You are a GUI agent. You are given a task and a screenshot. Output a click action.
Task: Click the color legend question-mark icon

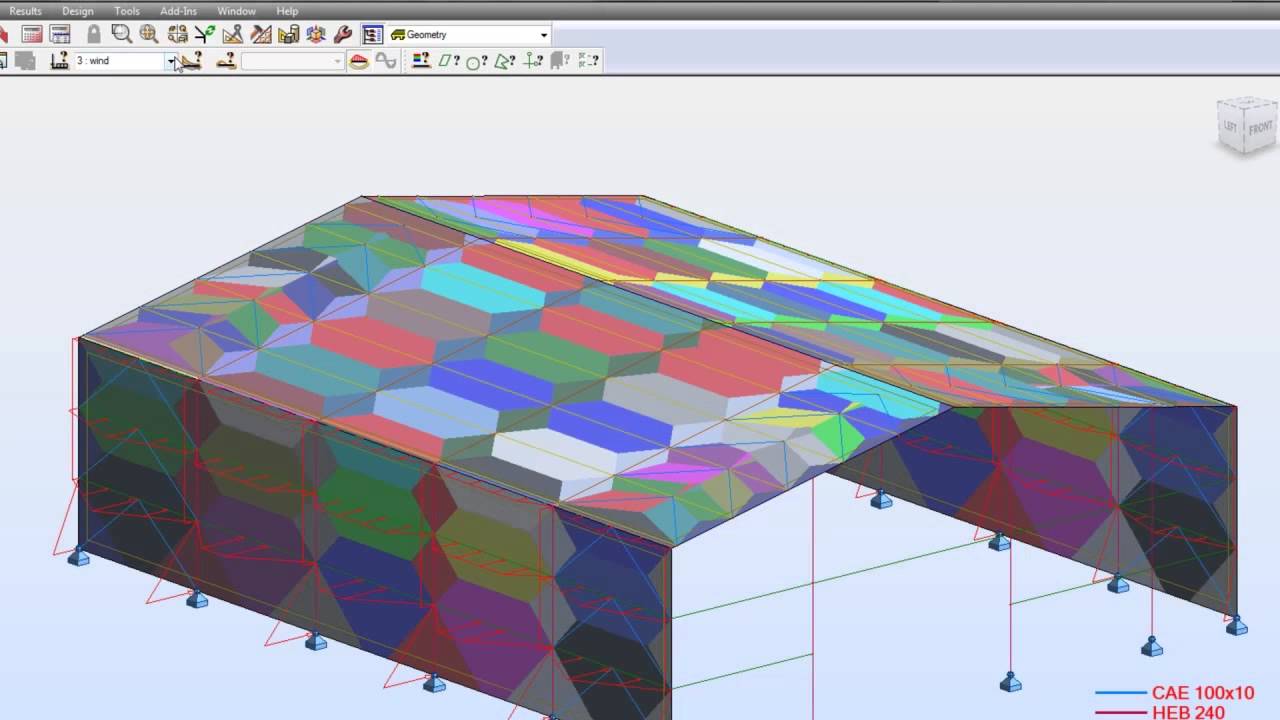[421, 61]
